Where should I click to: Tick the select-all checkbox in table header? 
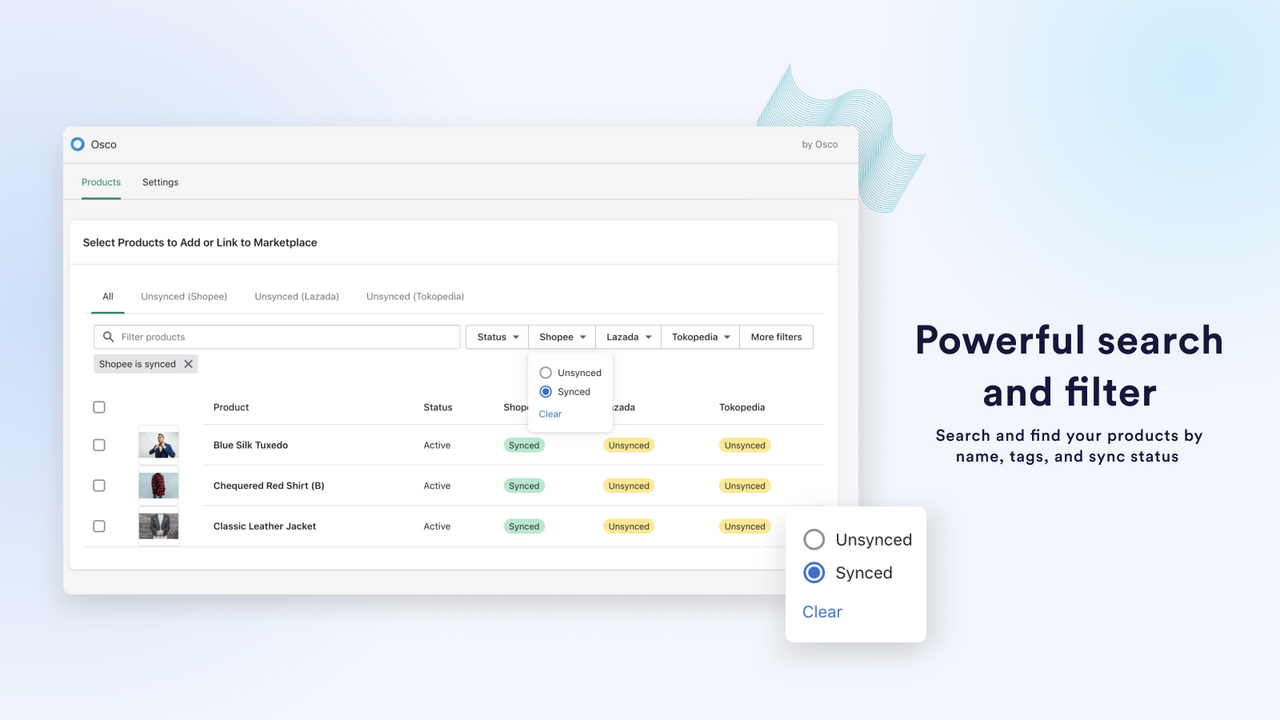tap(99, 407)
